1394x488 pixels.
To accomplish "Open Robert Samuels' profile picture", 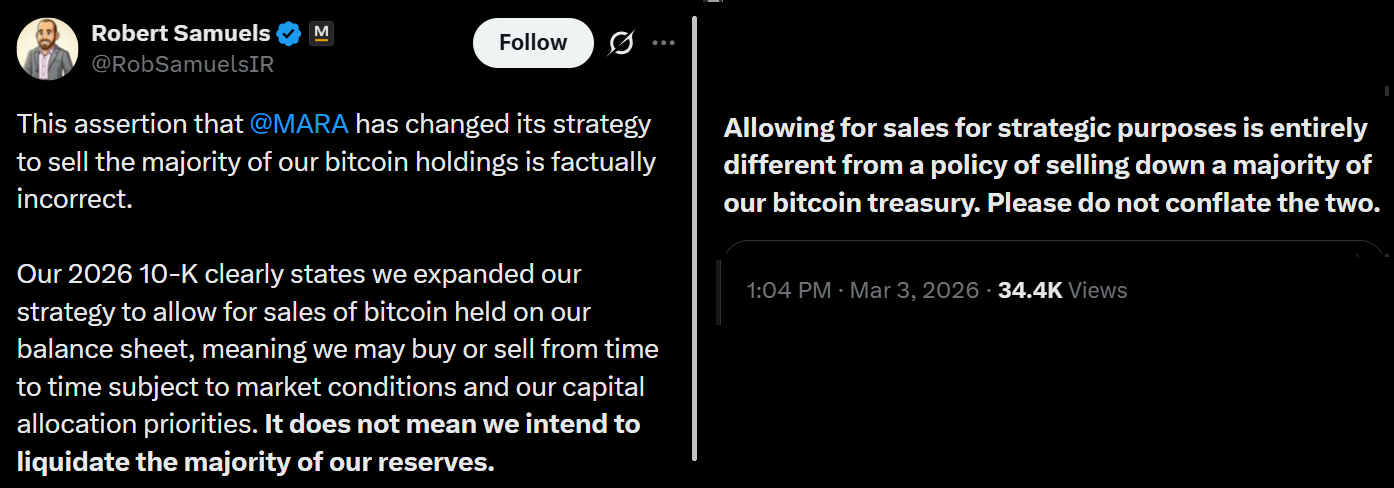I will (47, 48).
